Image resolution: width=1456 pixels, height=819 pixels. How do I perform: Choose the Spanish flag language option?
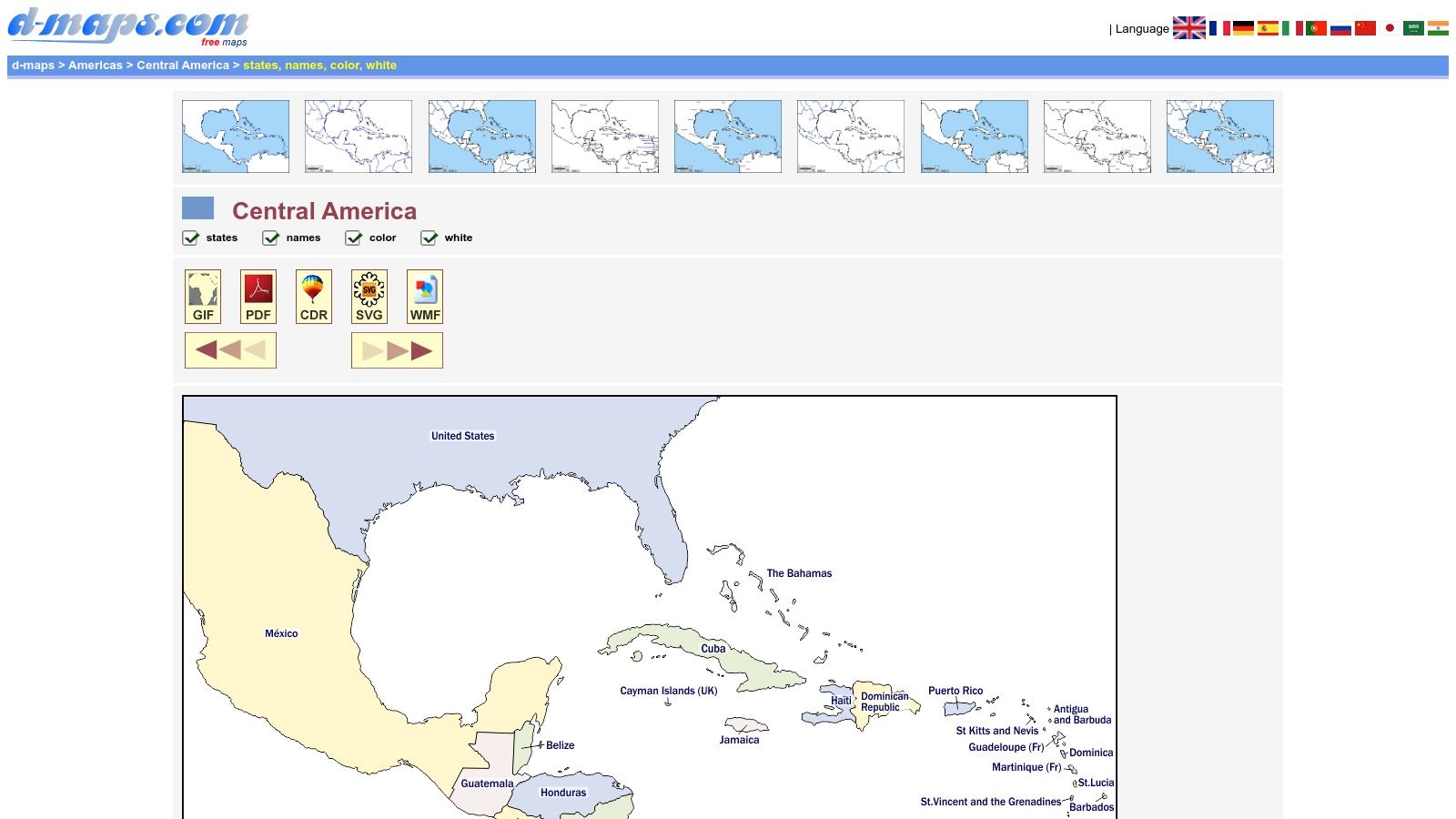(1267, 28)
